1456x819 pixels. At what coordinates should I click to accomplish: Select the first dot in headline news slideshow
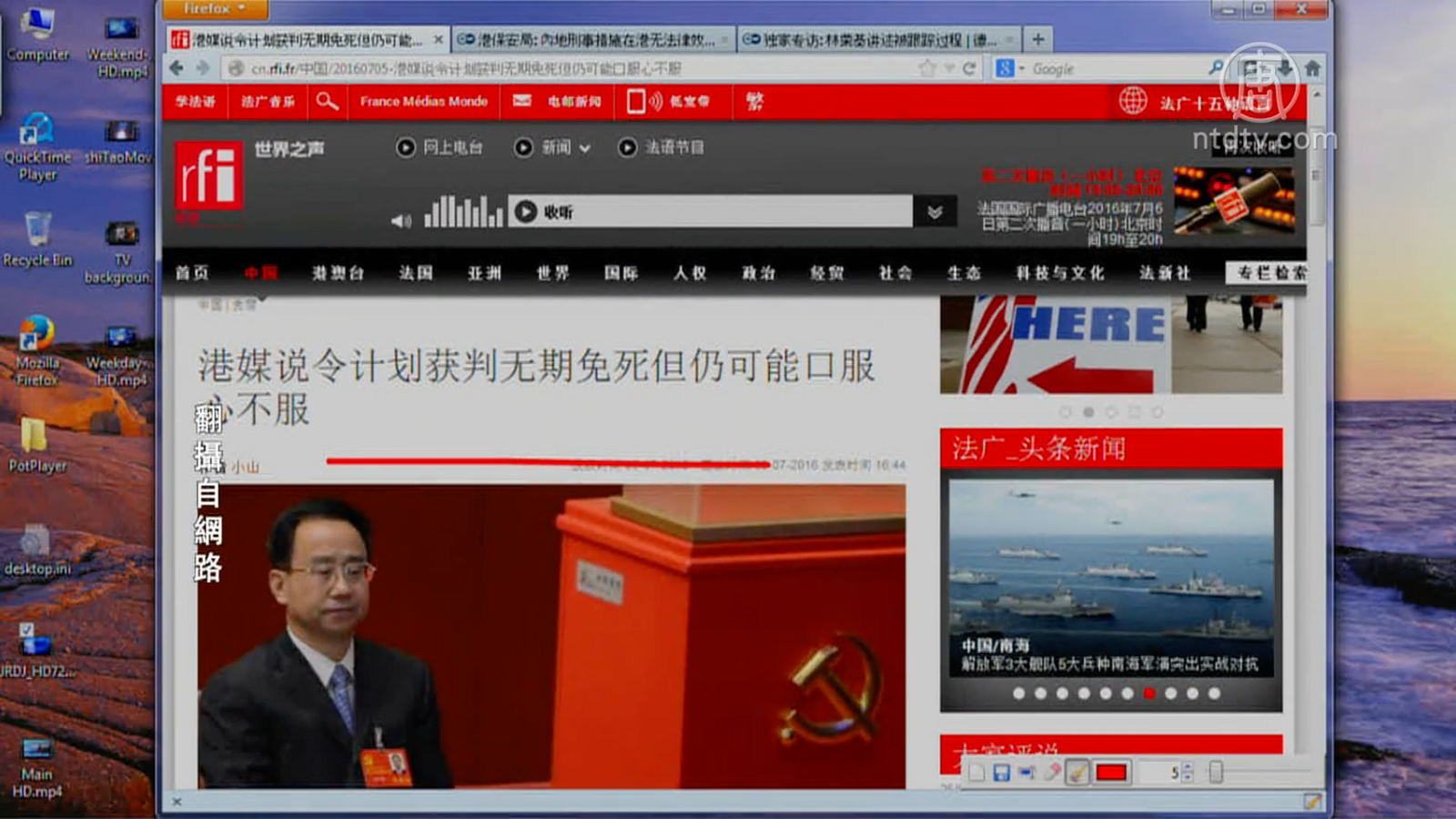[1018, 693]
